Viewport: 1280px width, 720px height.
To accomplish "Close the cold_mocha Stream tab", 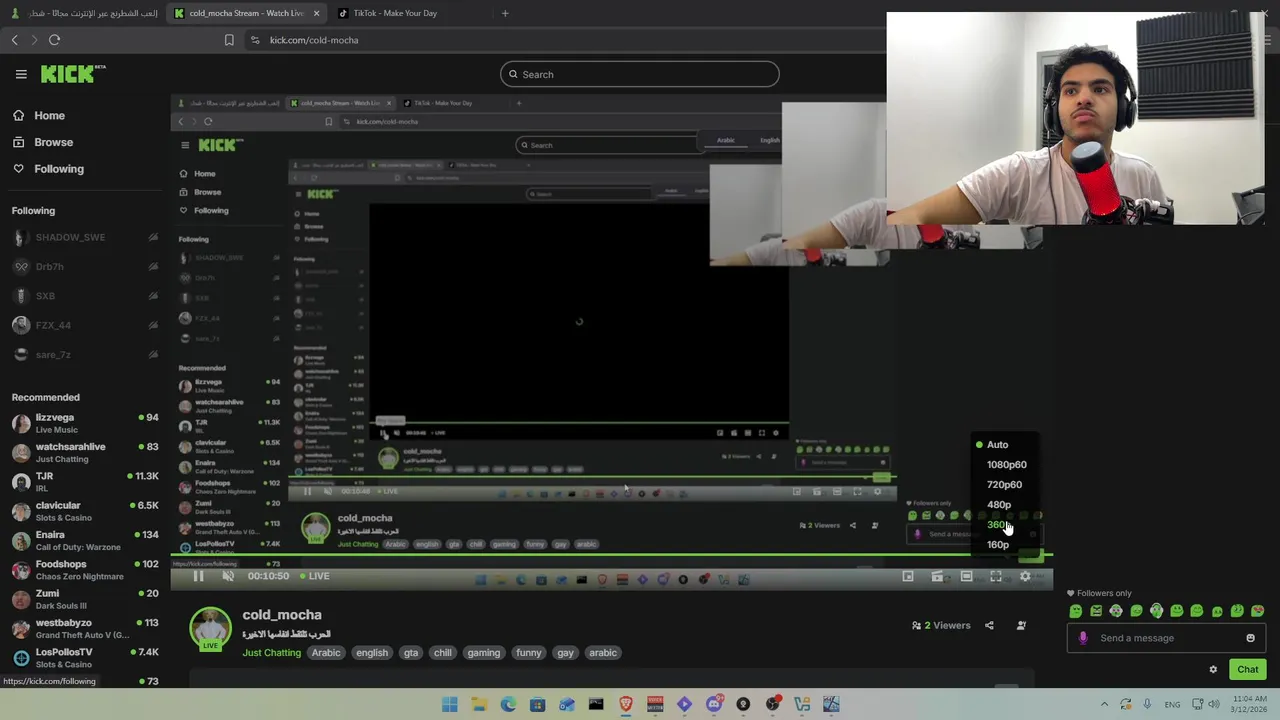I will [x=317, y=13].
